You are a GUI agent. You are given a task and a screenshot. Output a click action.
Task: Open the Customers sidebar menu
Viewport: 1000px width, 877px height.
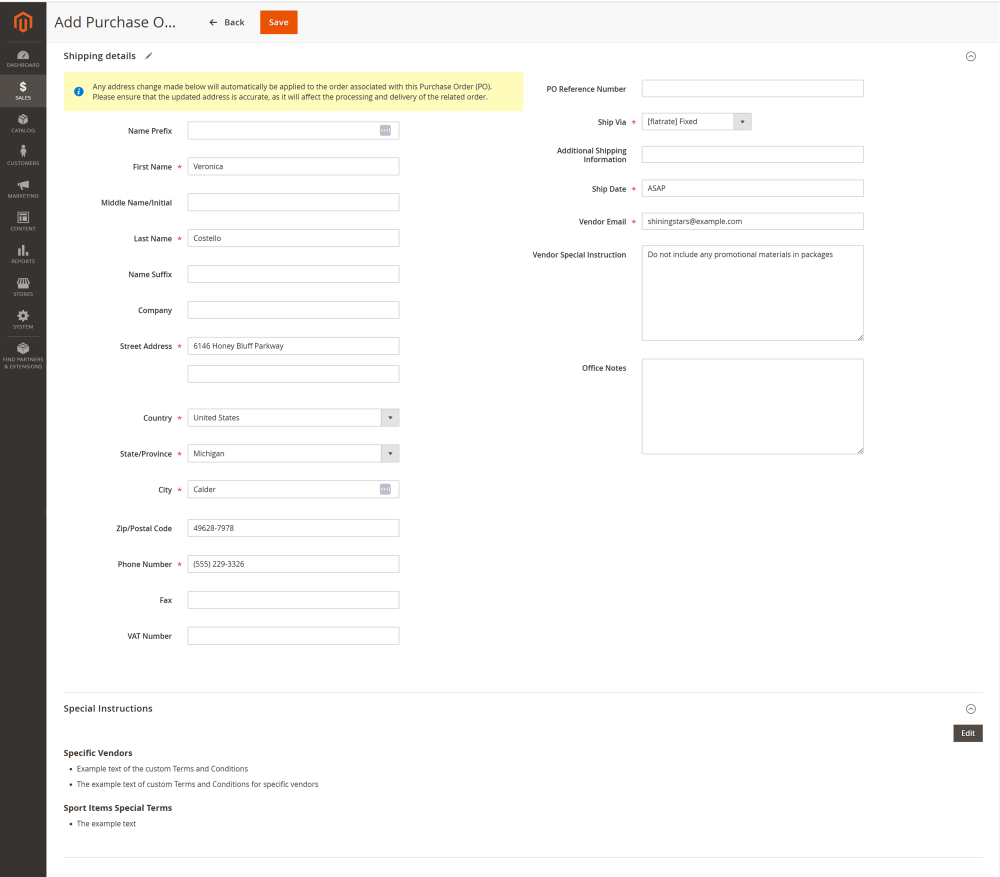[23, 155]
